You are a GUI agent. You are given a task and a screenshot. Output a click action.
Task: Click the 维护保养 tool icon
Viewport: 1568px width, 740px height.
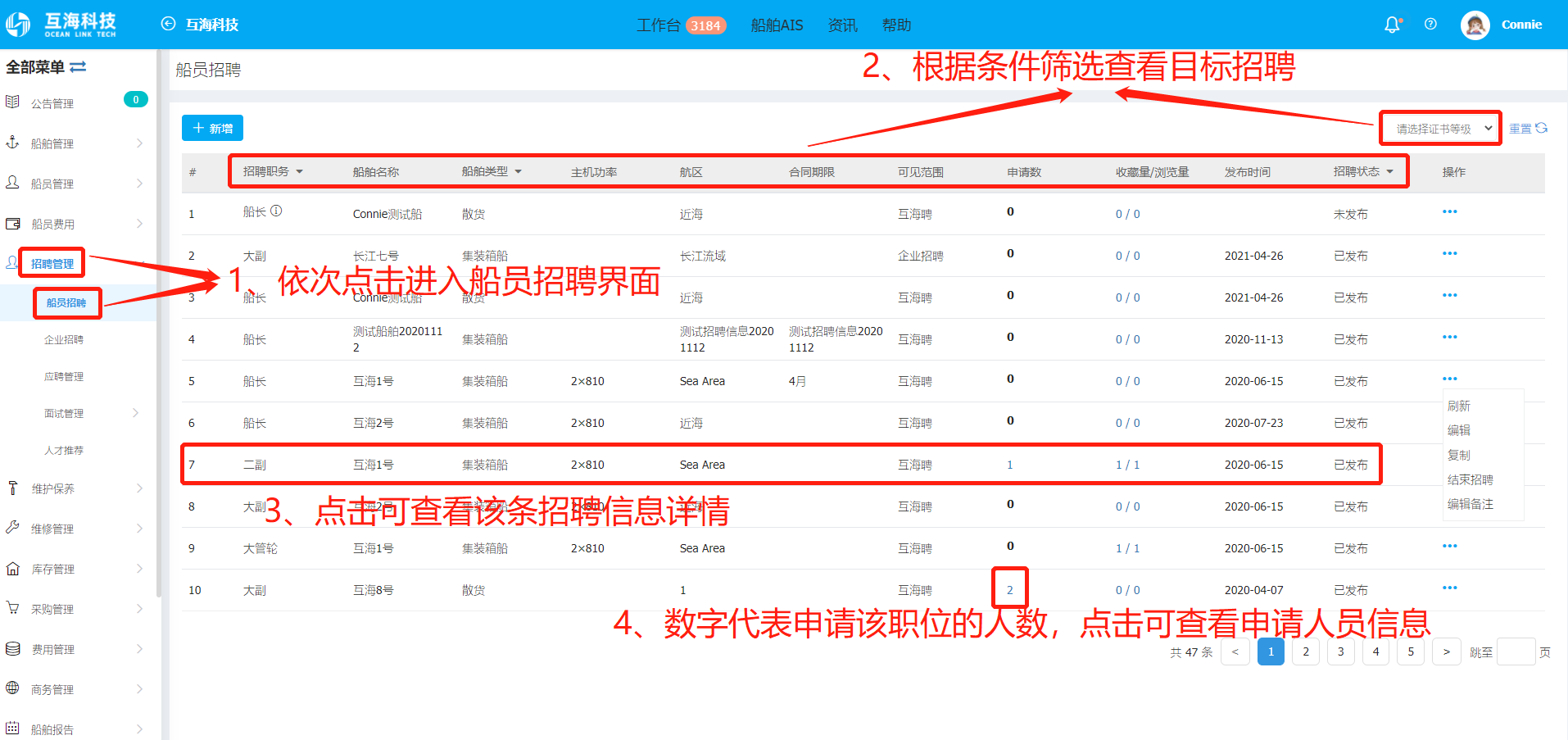(12, 488)
